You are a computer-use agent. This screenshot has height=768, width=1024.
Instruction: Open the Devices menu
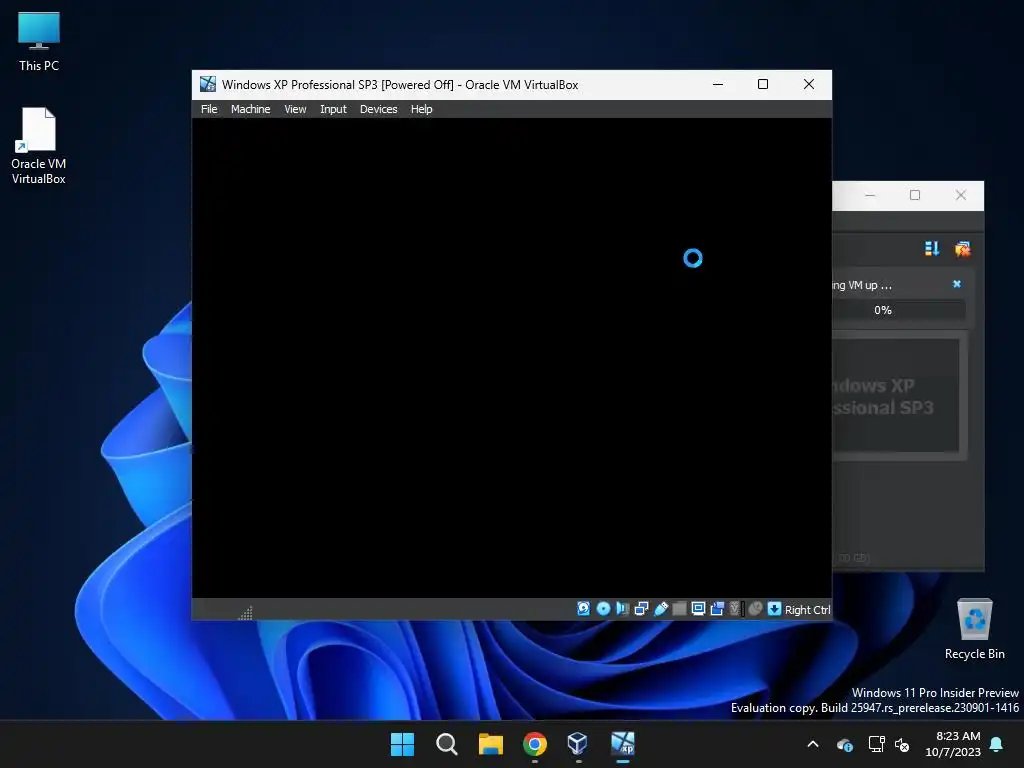tap(378, 109)
